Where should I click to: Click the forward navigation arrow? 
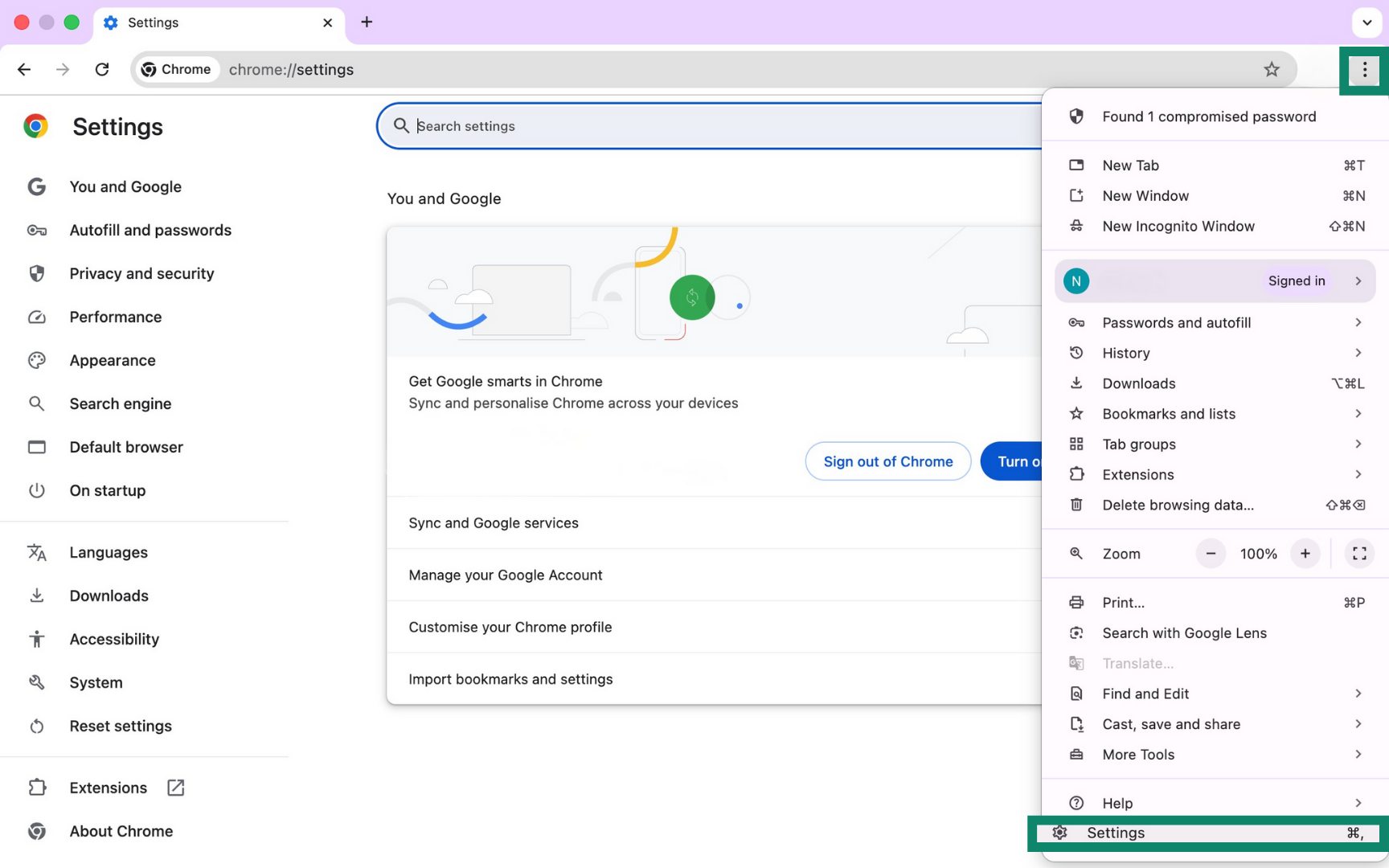click(63, 69)
